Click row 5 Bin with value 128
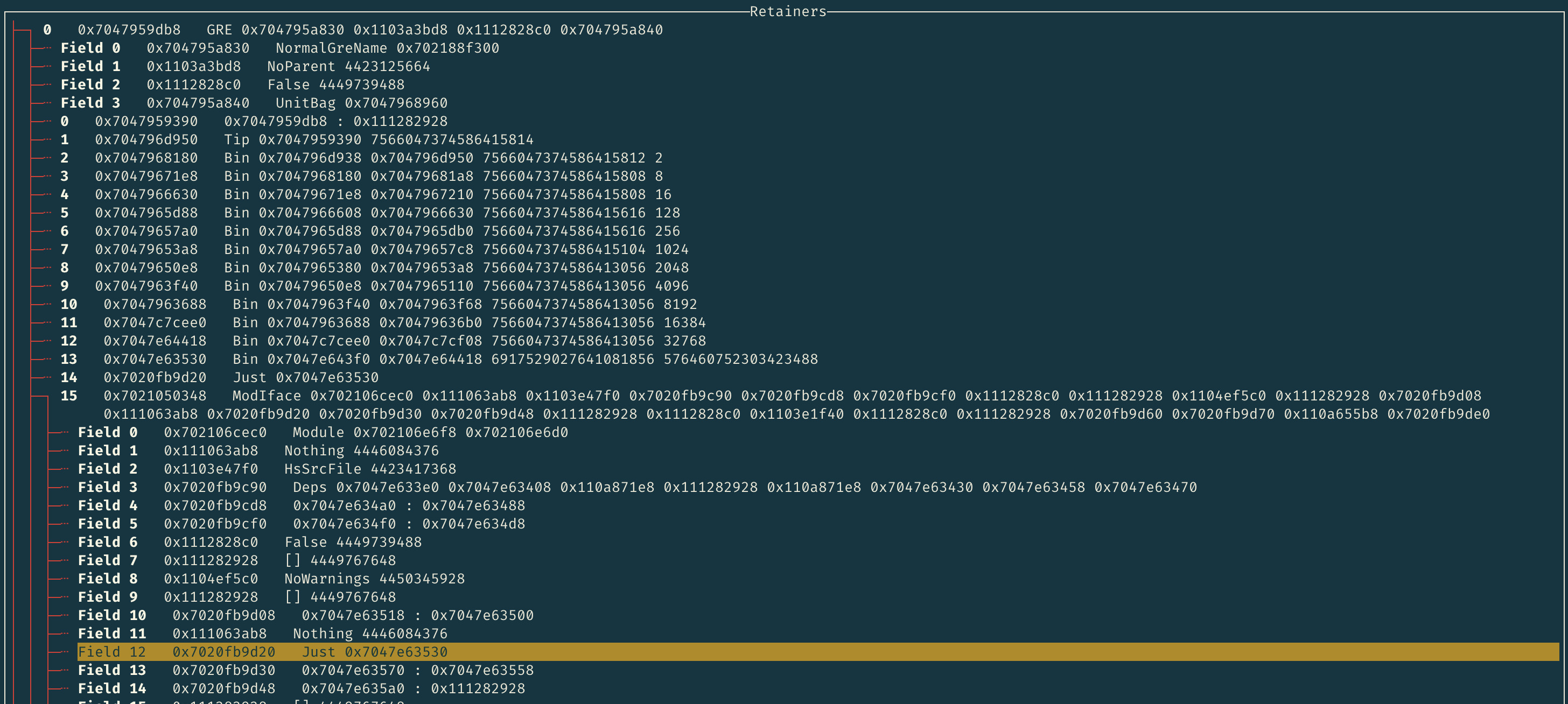This screenshot has width=1568, height=704. pos(369,213)
